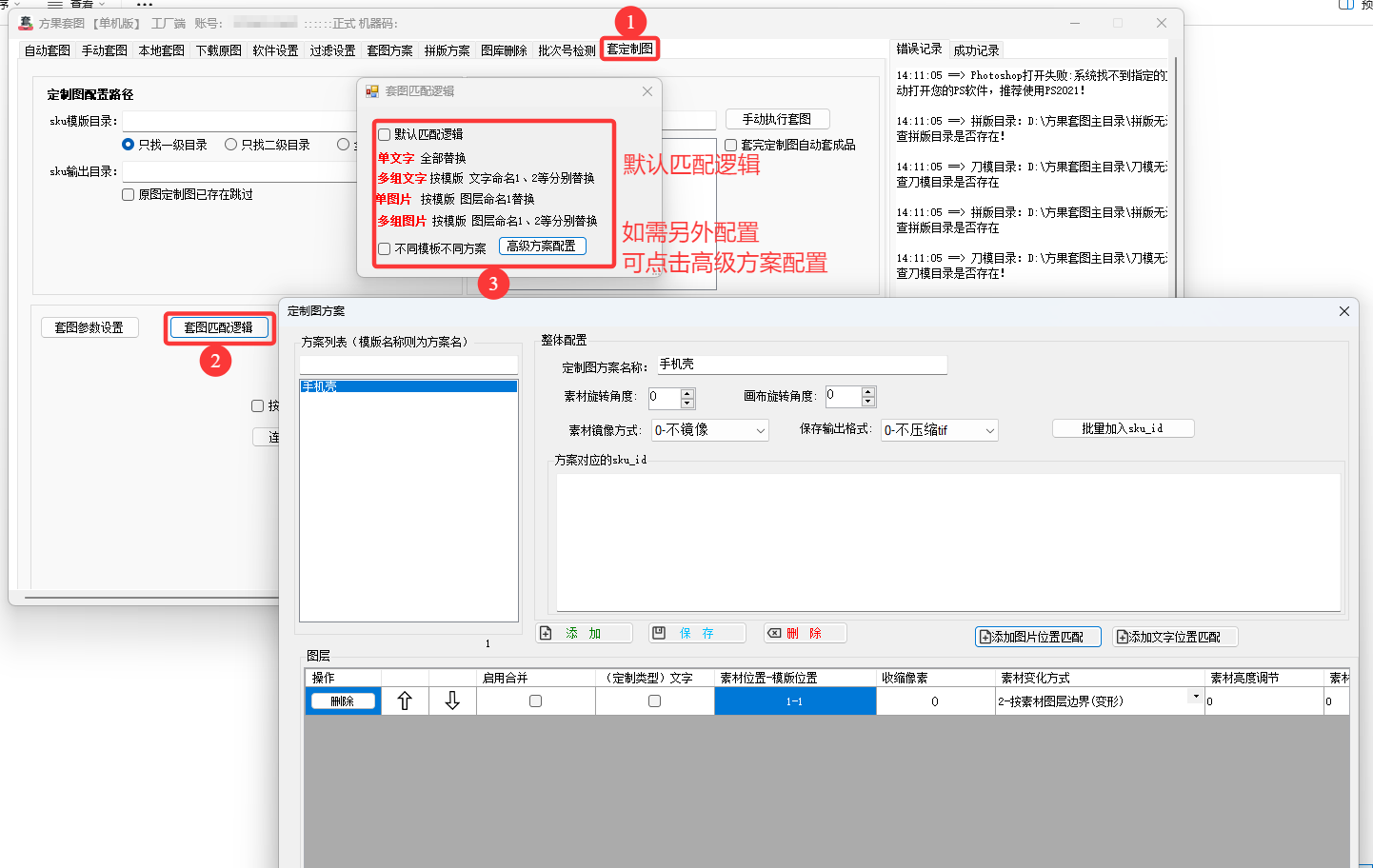Viewport: 1373px width, 868px height.
Task: Minimize the 方果套图 main window
Action: [1074, 23]
